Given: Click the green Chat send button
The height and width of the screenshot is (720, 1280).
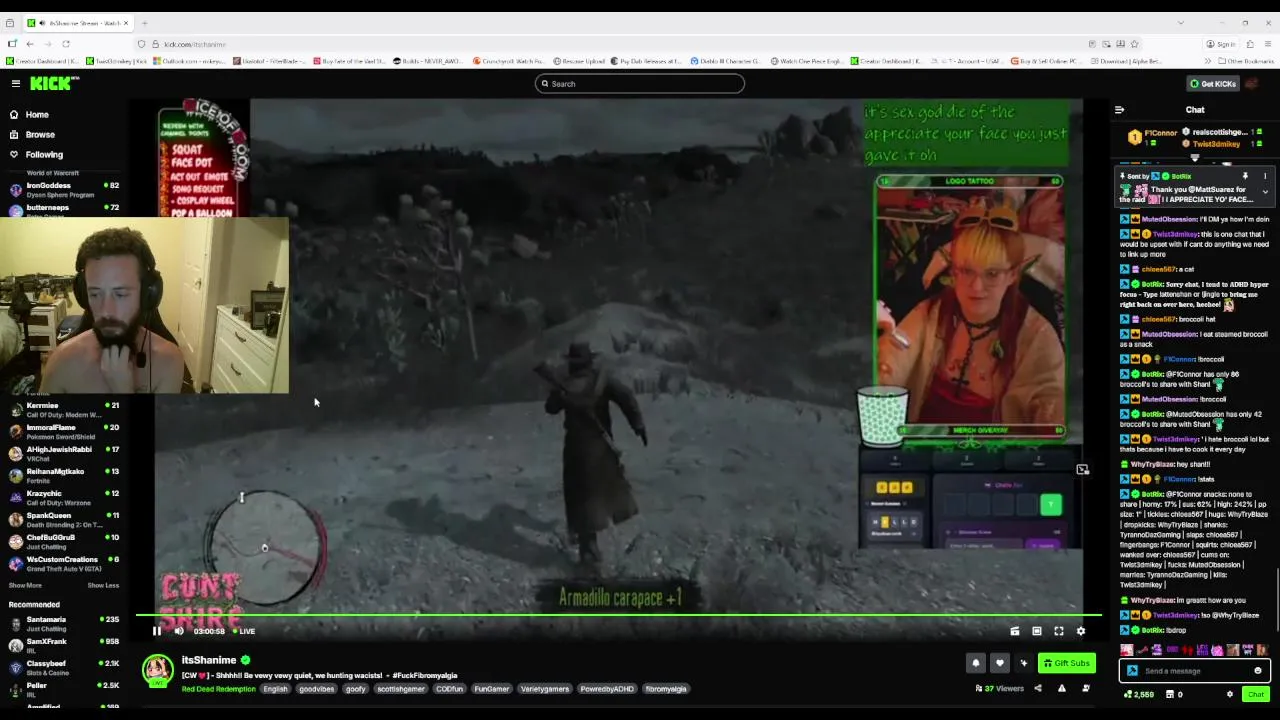Looking at the screenshot, I should point(1256,694).
